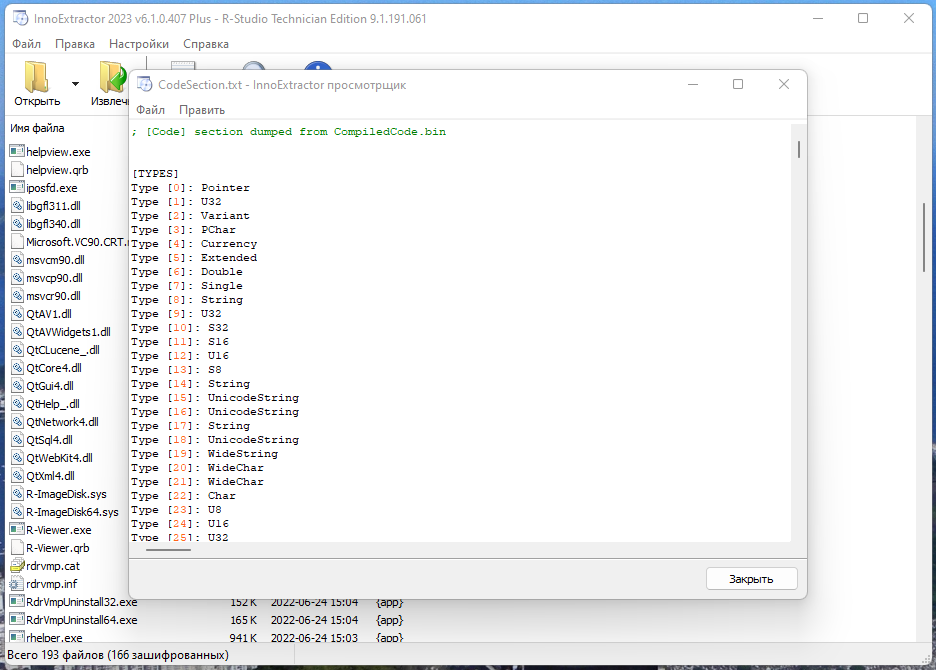936x670 pixels.
Task: Expand the dropdown arrow next to Открыть
Action: (x=75, y=84)
